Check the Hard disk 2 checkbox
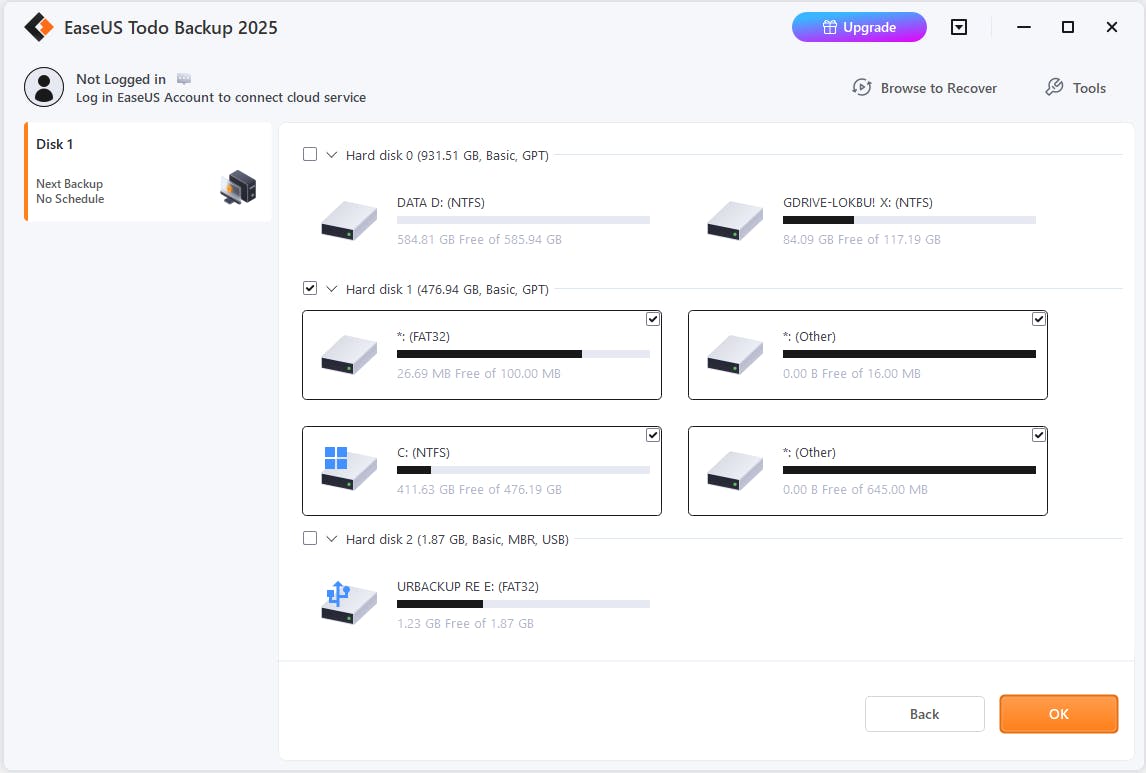The height and width of the screenshot is (773, 1146). 310,538
